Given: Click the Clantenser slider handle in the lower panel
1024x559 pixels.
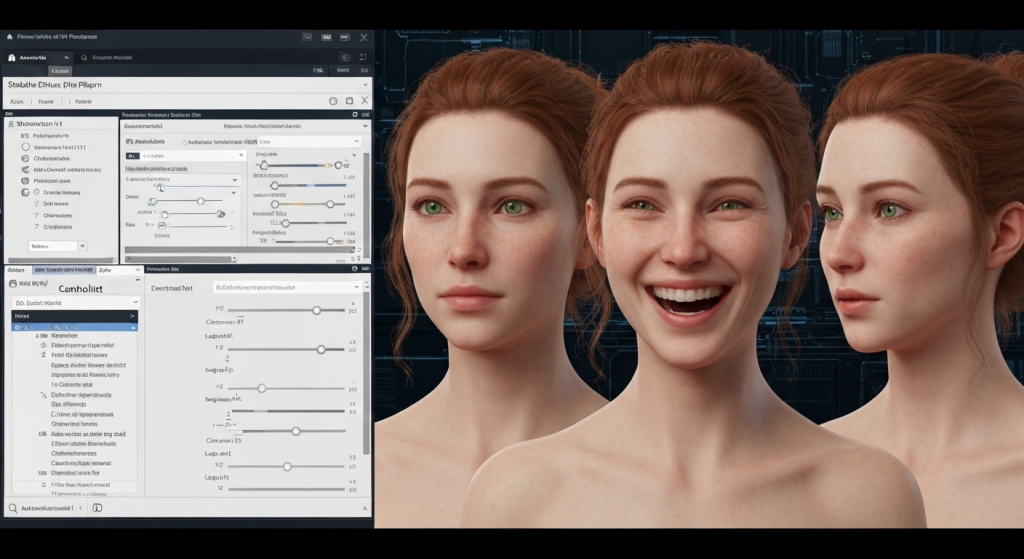Looking at the screenshot, I should pyautogui.click(x=316, y=310).
